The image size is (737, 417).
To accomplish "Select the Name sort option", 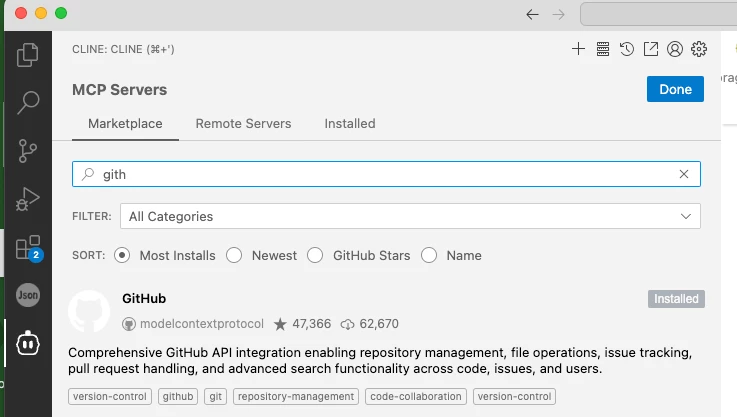I will click(430, 255).
